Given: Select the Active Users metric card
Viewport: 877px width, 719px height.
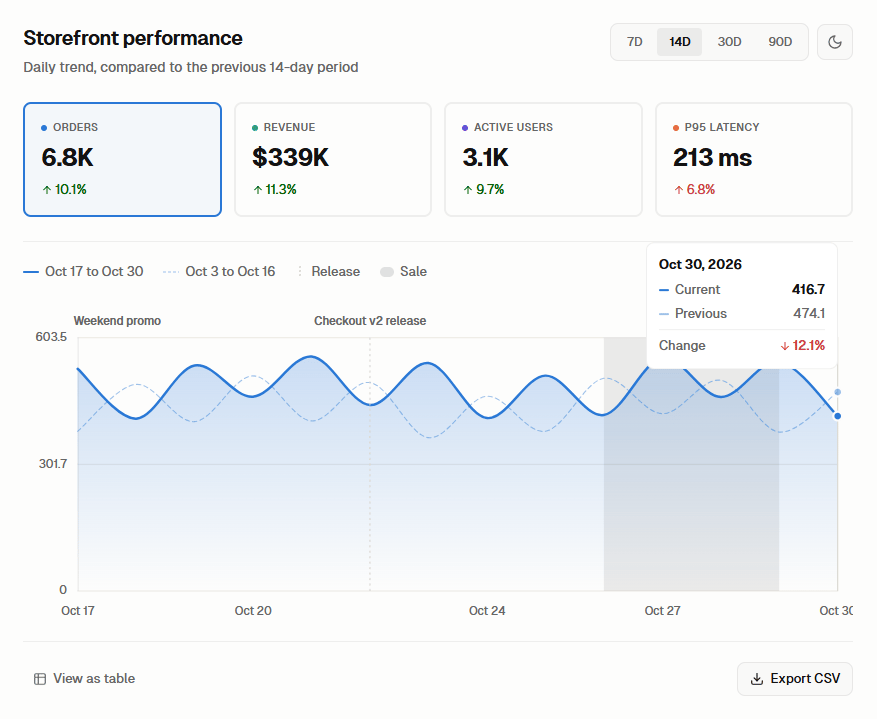Looking at the screenshot, I should point(543,159).
